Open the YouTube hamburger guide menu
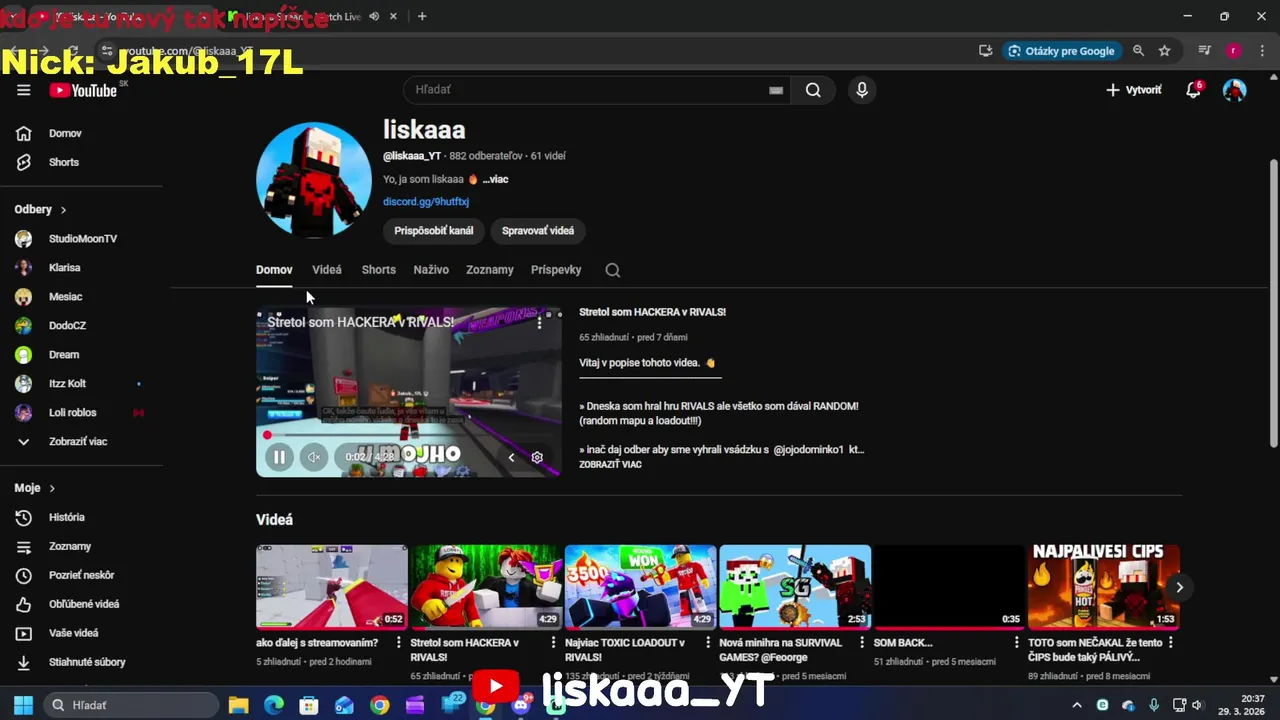This screenshot has width=1280, height=720. click(x=24, y=90)
